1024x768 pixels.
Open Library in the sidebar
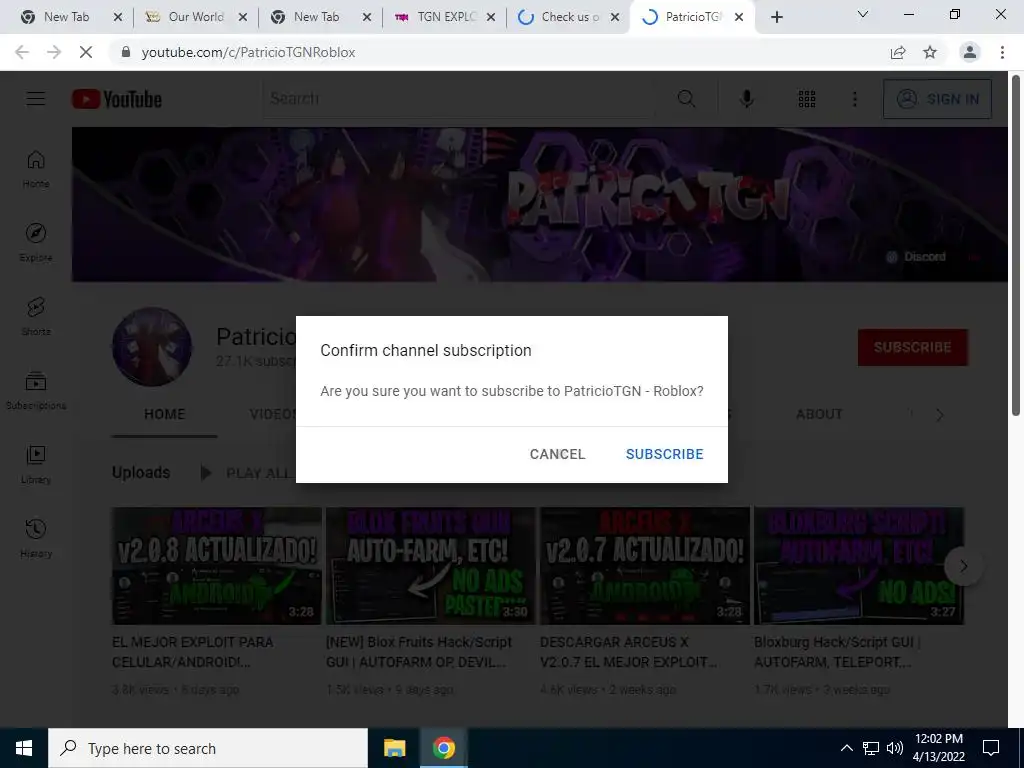coord(36,464)
